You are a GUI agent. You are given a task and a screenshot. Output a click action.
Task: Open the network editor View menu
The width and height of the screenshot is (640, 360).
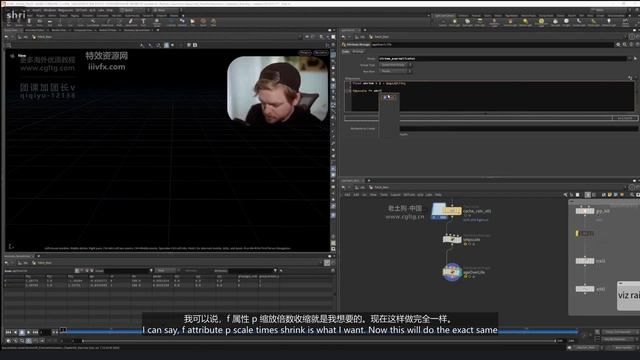tap(373, 195)
